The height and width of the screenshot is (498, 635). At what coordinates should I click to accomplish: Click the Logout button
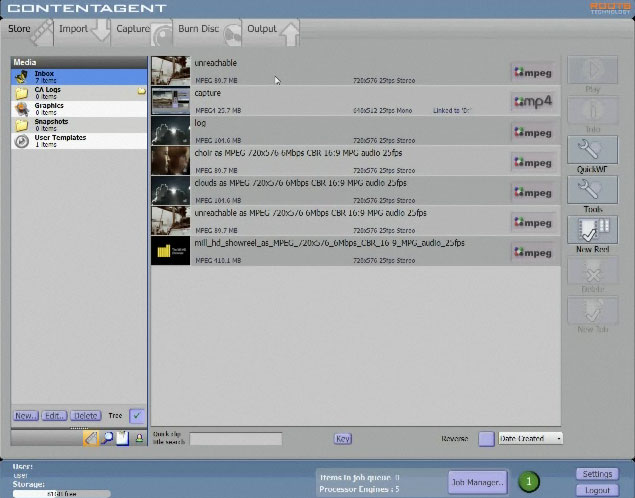pyautogui.click(x=596, y=490)
